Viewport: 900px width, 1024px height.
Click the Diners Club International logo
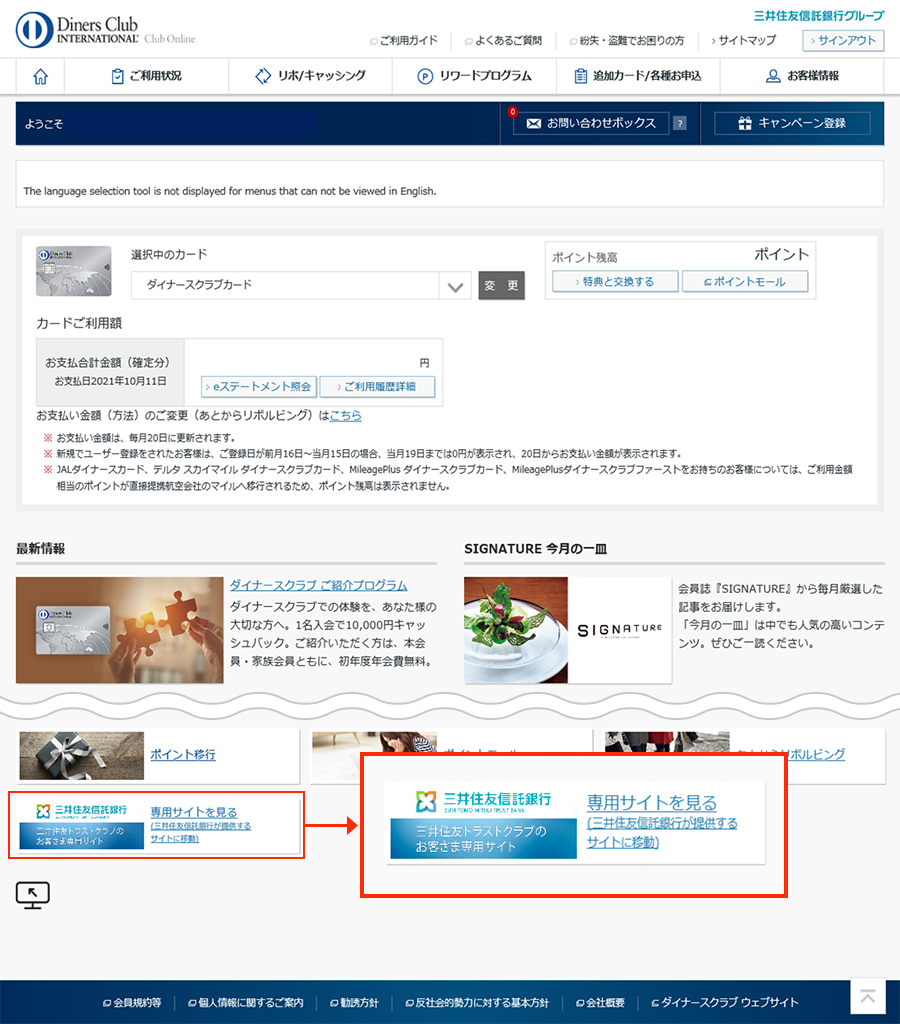tap(77, 30)
